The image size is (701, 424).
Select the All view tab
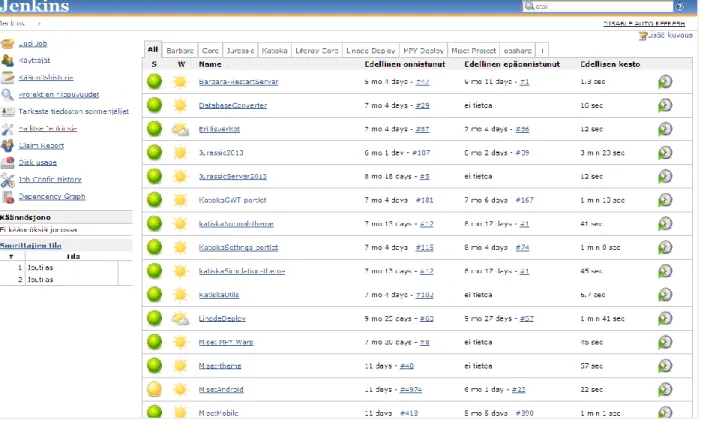pyautogui.click(x=153, y=49)
